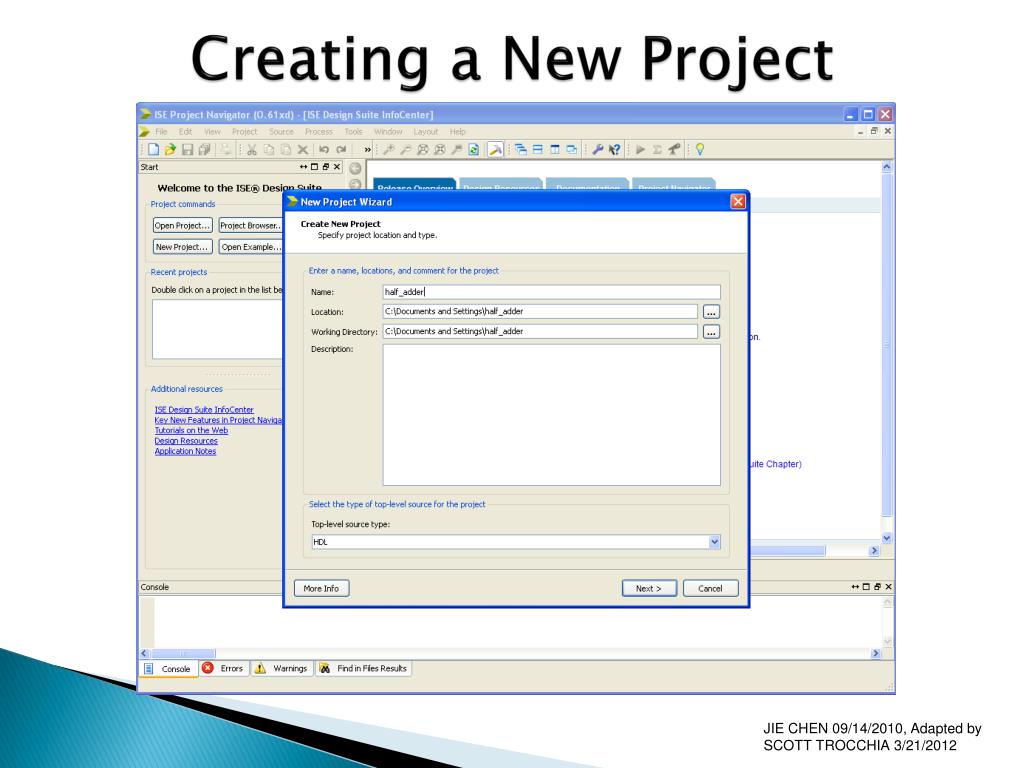Click the wrench settings toolbar icon
1024x768 pixels.
(597, 150)
